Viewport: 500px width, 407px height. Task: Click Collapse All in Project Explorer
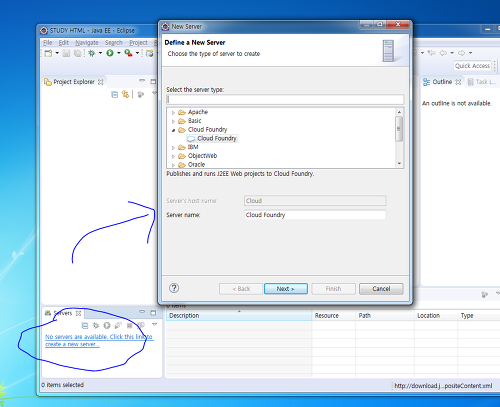(114, 95)
